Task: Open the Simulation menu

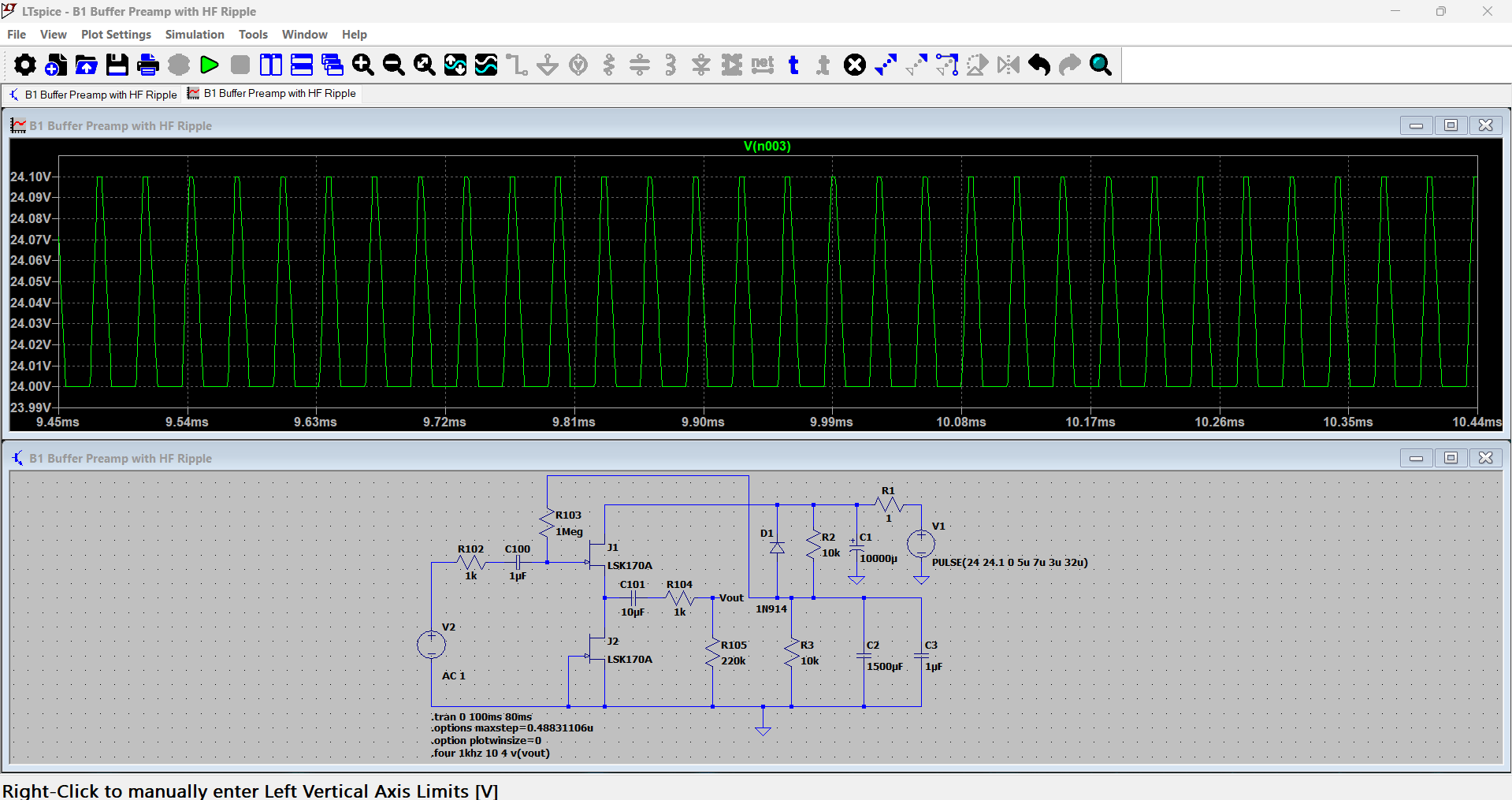Action: point(195,35)
